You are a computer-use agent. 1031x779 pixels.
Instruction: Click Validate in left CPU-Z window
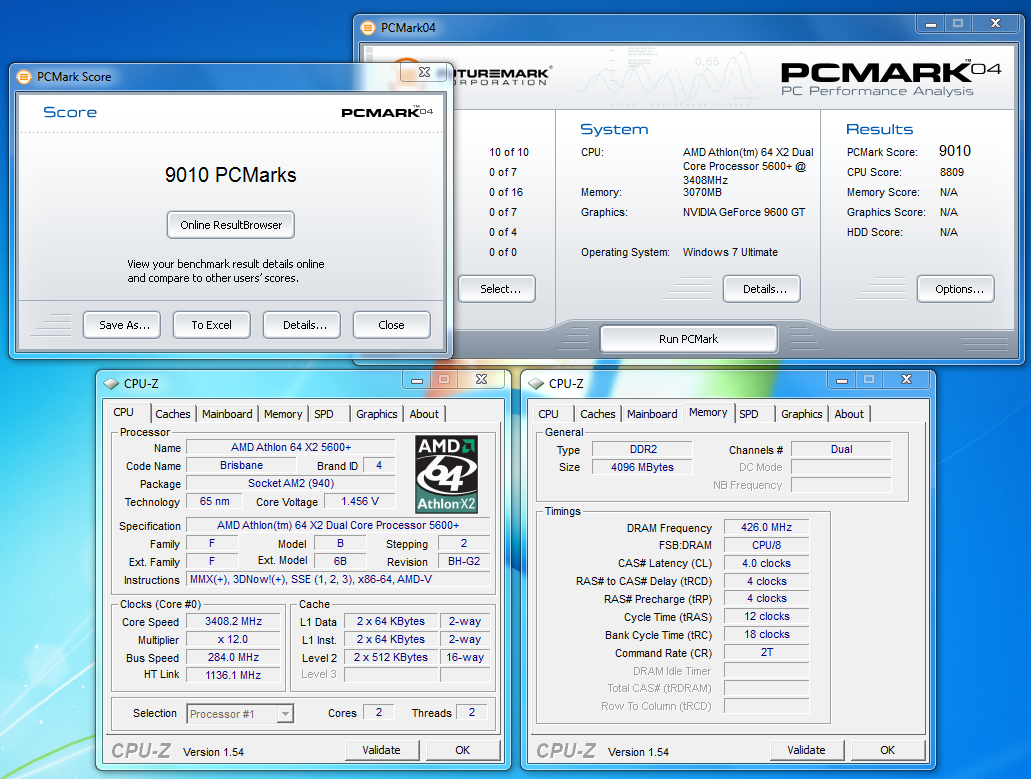(382, 750)
